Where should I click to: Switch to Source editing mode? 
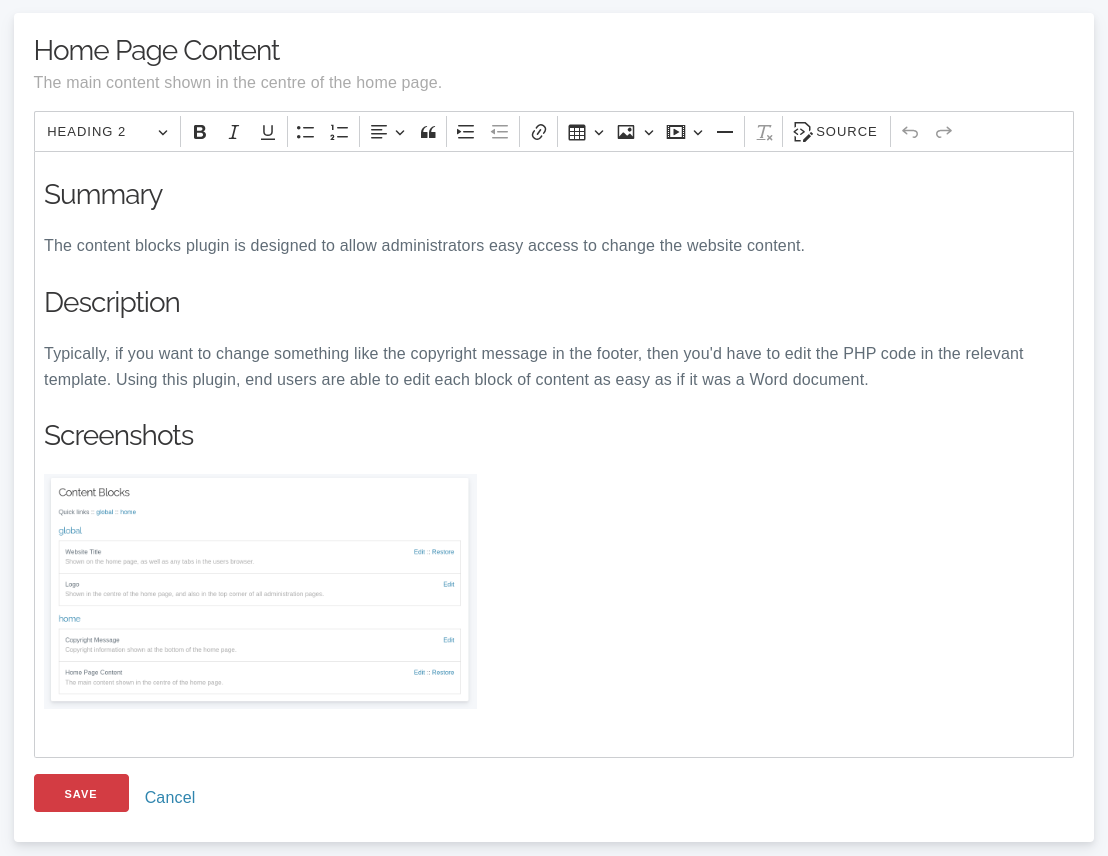[836, 132]
